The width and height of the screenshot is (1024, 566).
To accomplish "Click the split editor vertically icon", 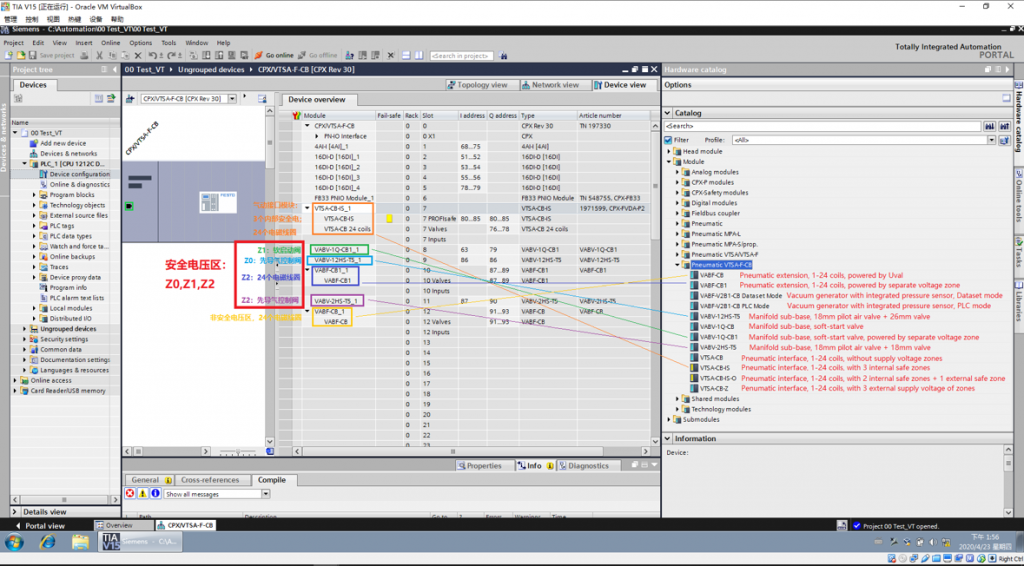I will [419, 55].
